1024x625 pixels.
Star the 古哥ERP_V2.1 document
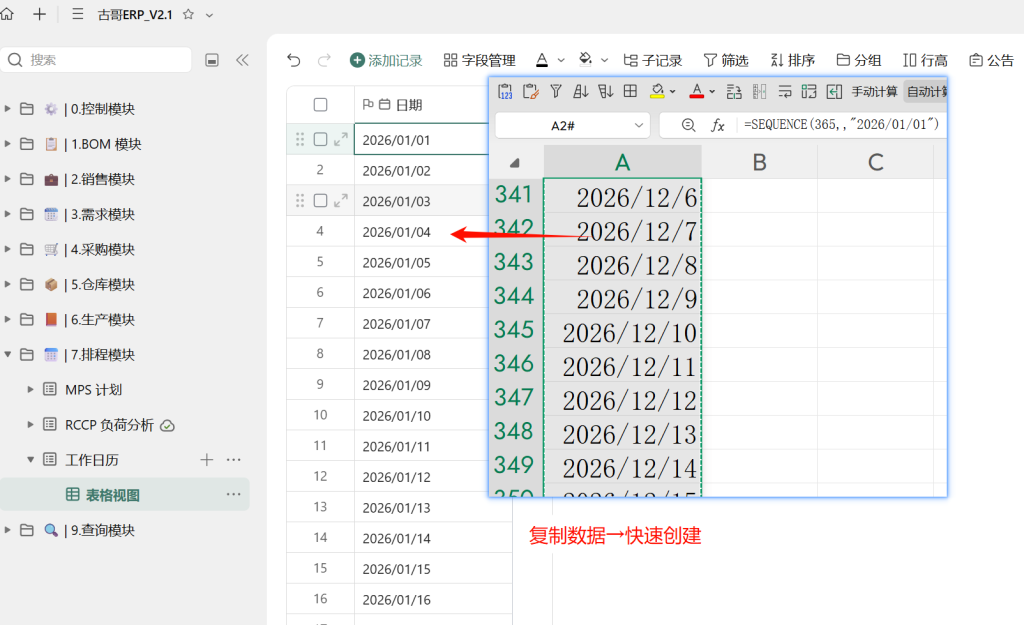click(188, 14)
